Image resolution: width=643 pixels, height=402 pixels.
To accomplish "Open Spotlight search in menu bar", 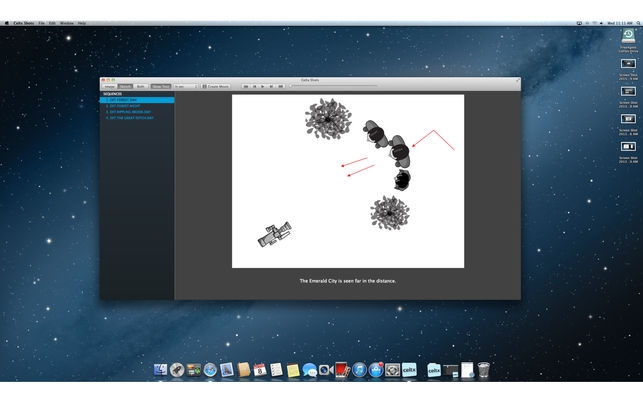I will pos(638,23).
